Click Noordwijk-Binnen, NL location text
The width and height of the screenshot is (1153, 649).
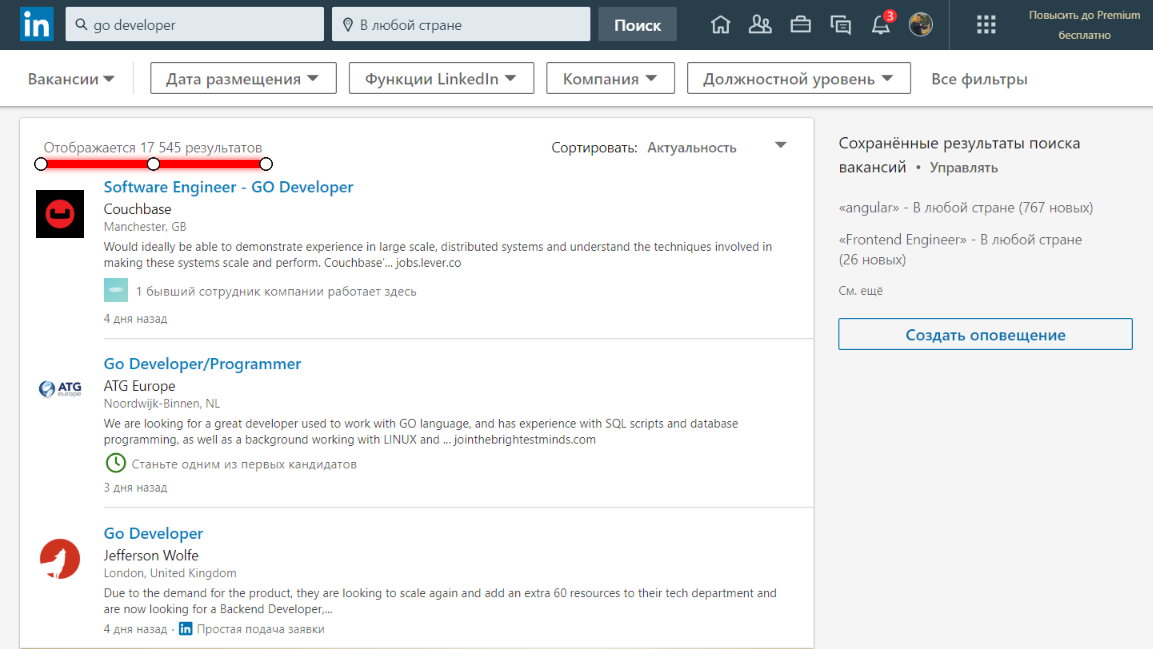point(162,404)
